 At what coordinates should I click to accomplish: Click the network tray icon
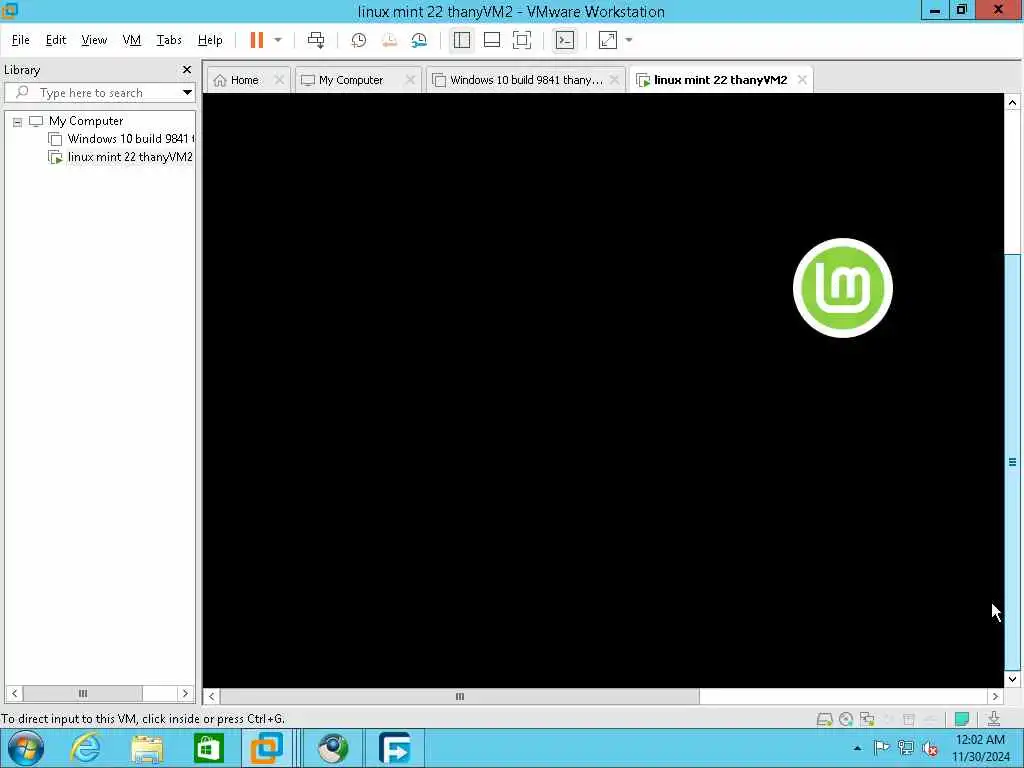(906, 748)
